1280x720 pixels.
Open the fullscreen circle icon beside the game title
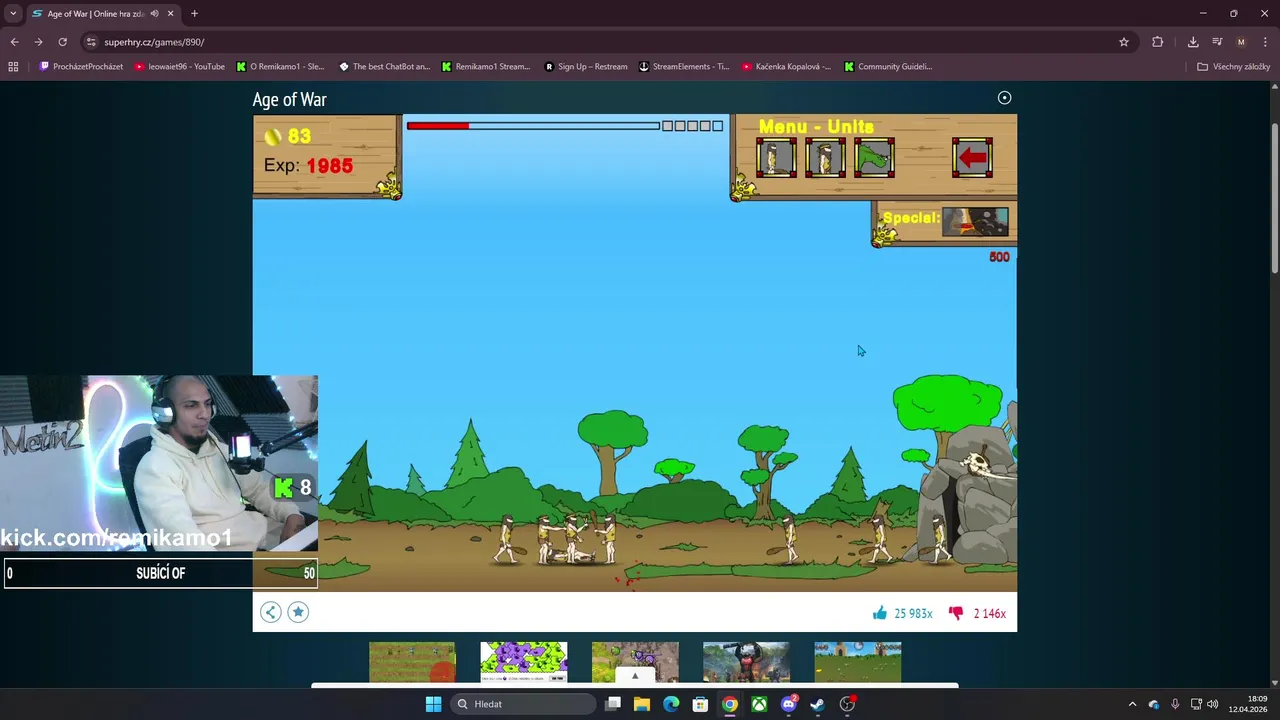(x=1004, y=98)
